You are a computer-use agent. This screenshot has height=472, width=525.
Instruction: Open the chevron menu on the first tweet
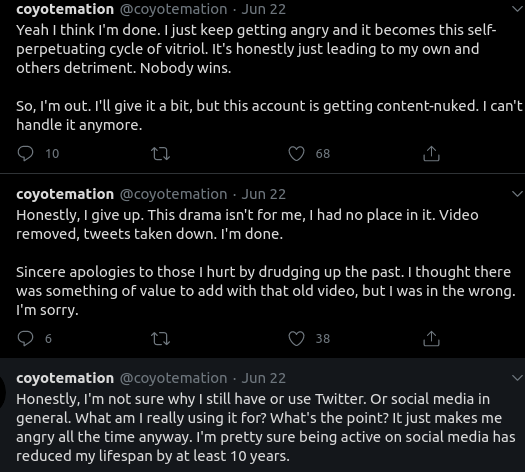coord(518,9)
